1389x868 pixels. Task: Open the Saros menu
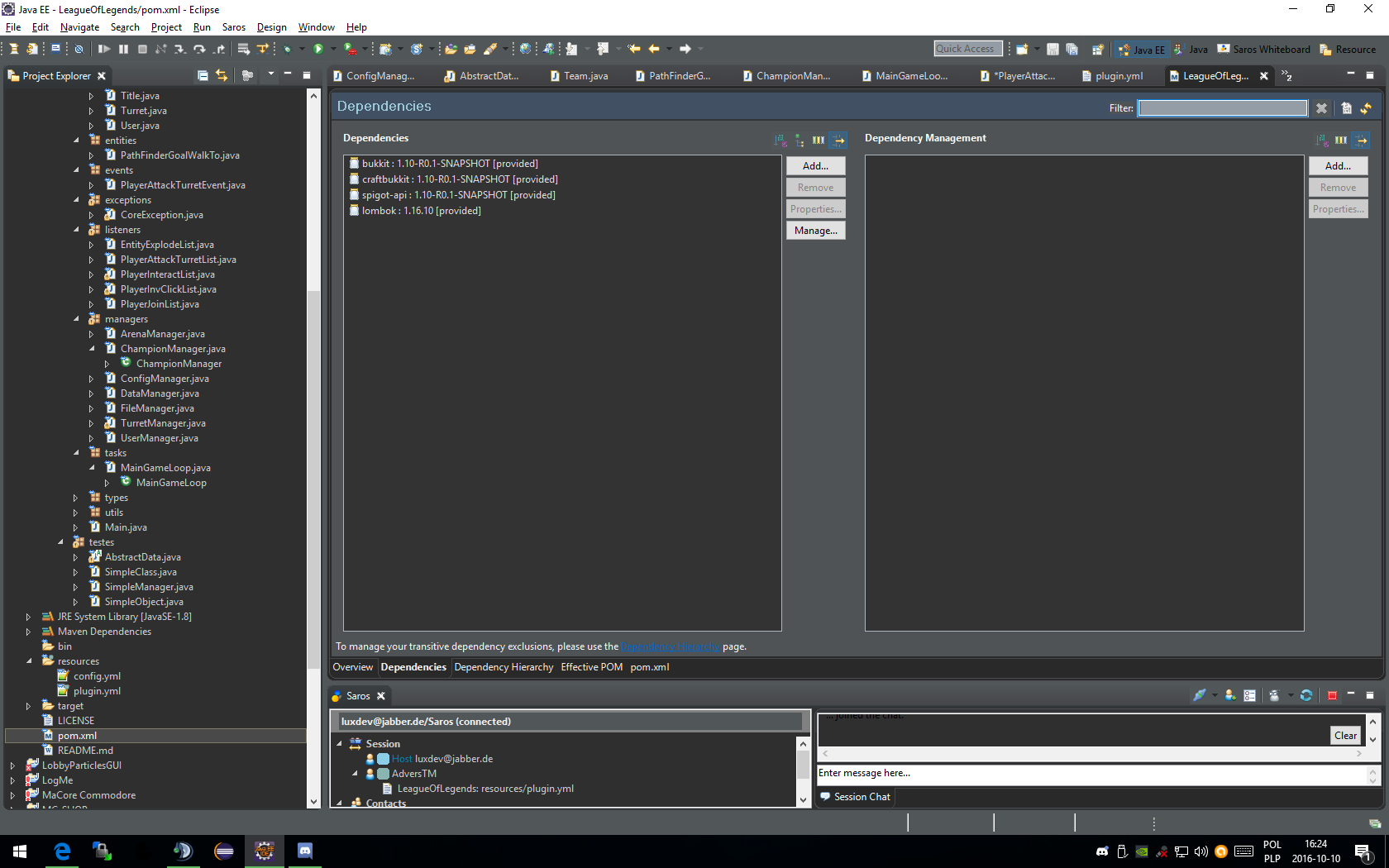233,27
